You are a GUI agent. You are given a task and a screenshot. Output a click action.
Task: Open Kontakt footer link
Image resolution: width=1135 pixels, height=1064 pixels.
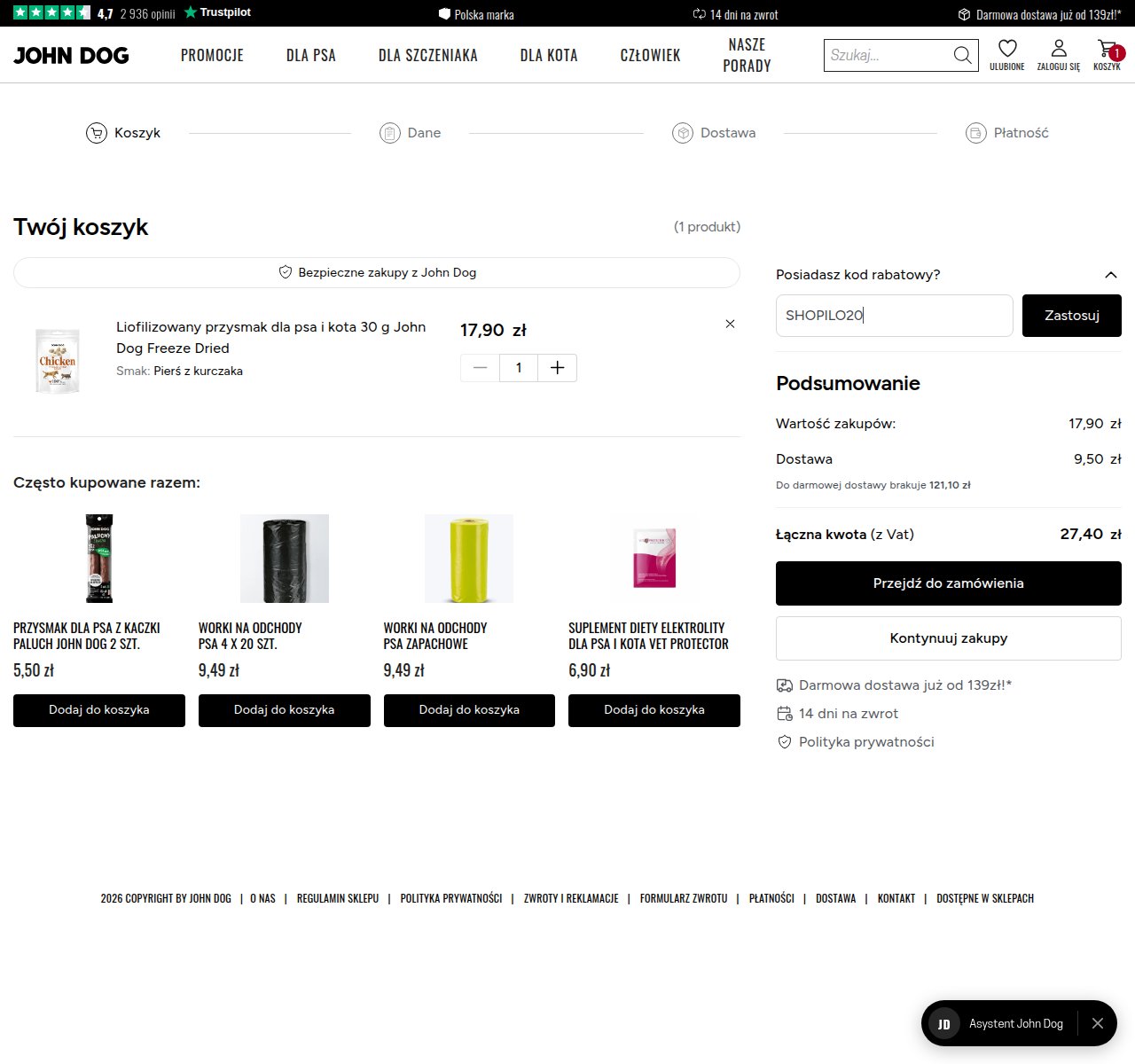click(x=896, y=898)
